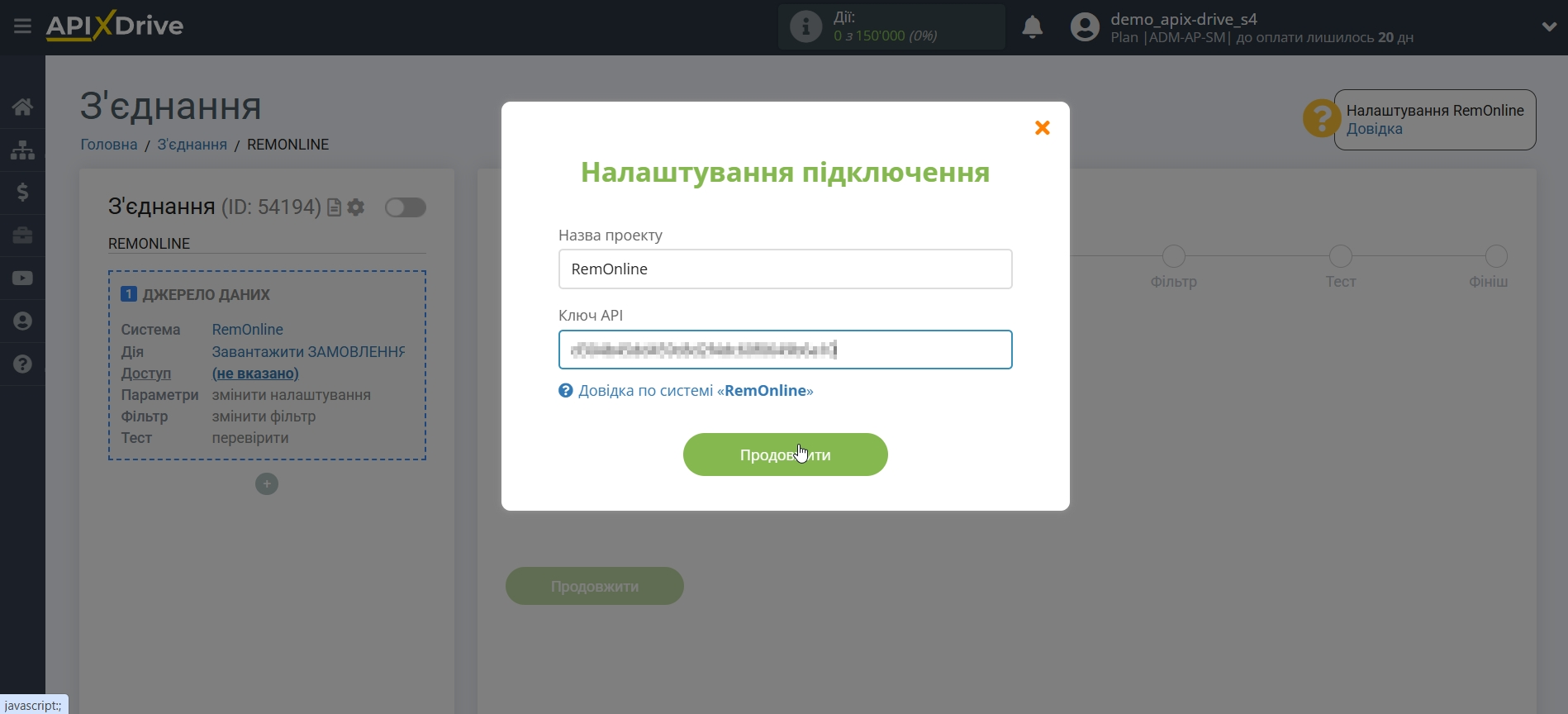Image resolution: width=1568 pixels, height=714 pixels.
Task: Click the connection document copy icon
Action: 334,207
